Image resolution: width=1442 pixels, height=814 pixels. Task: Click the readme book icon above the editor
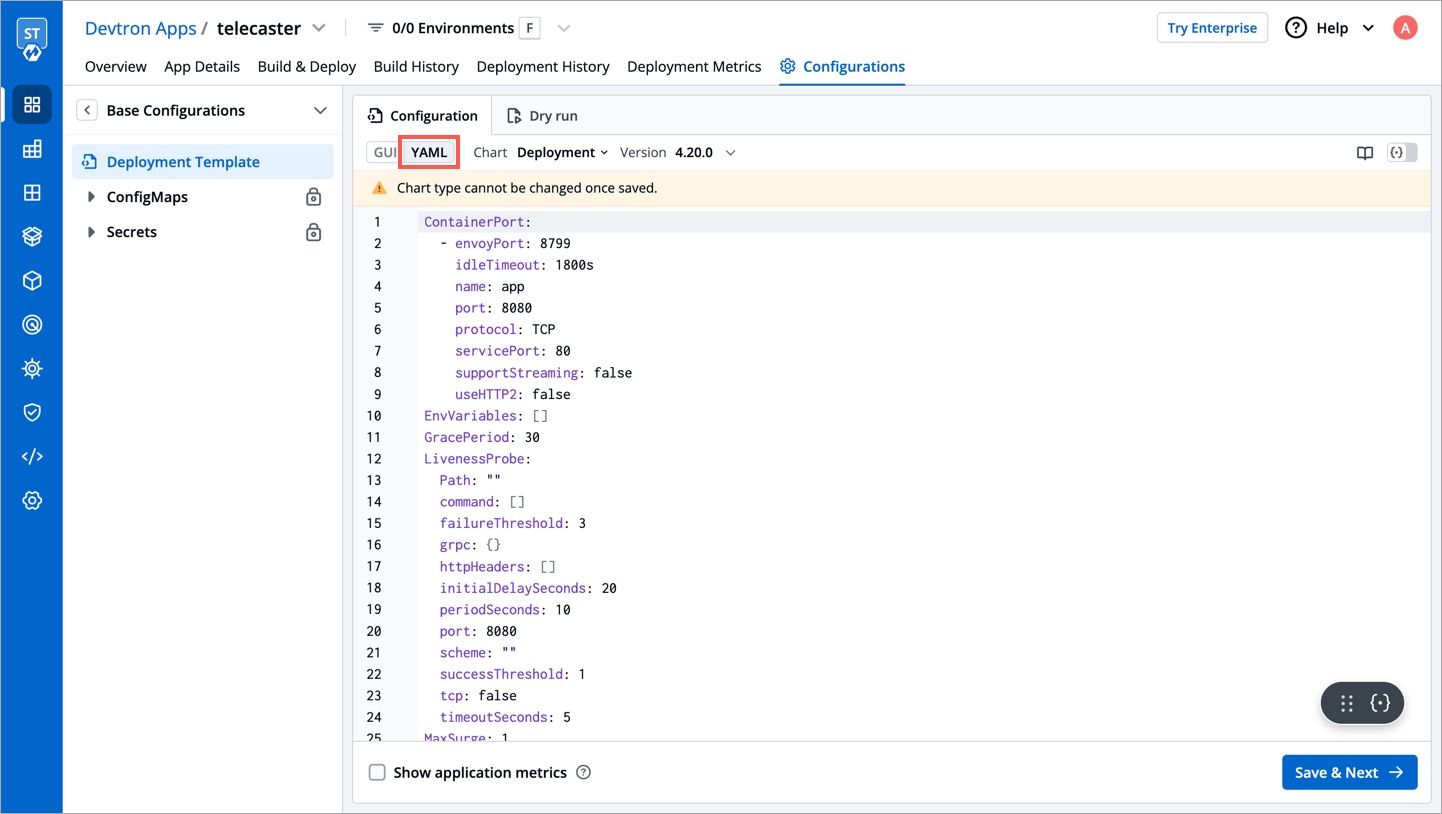1365,152
